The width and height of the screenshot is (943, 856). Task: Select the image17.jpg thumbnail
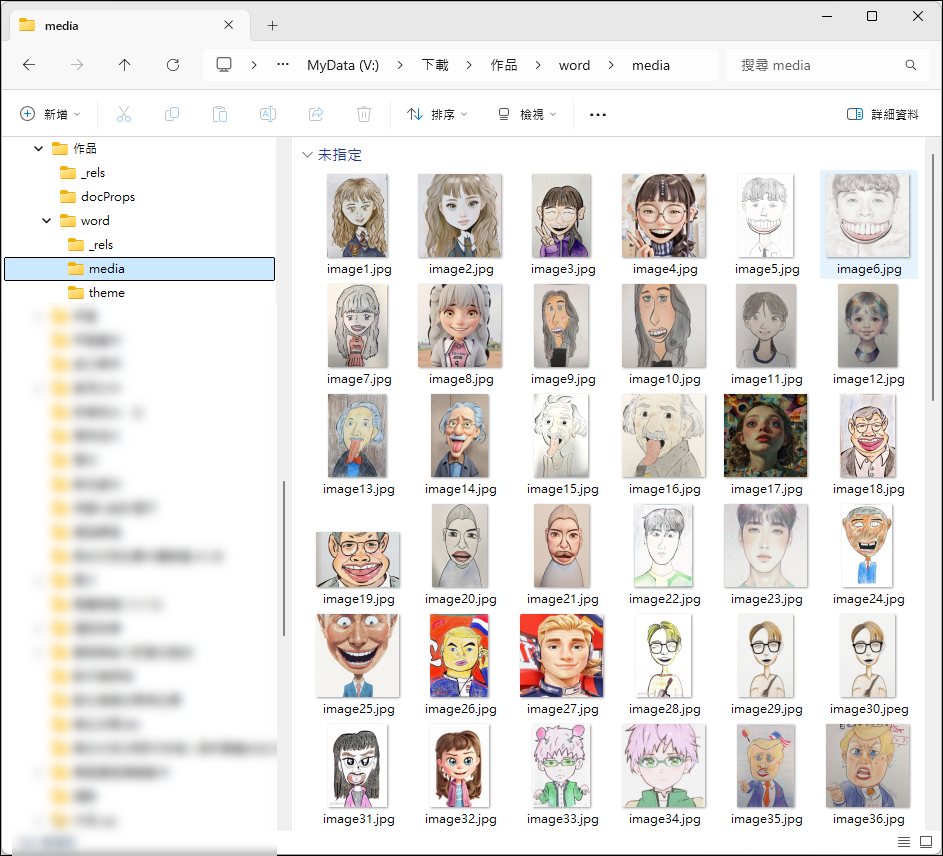click(765, 436)
